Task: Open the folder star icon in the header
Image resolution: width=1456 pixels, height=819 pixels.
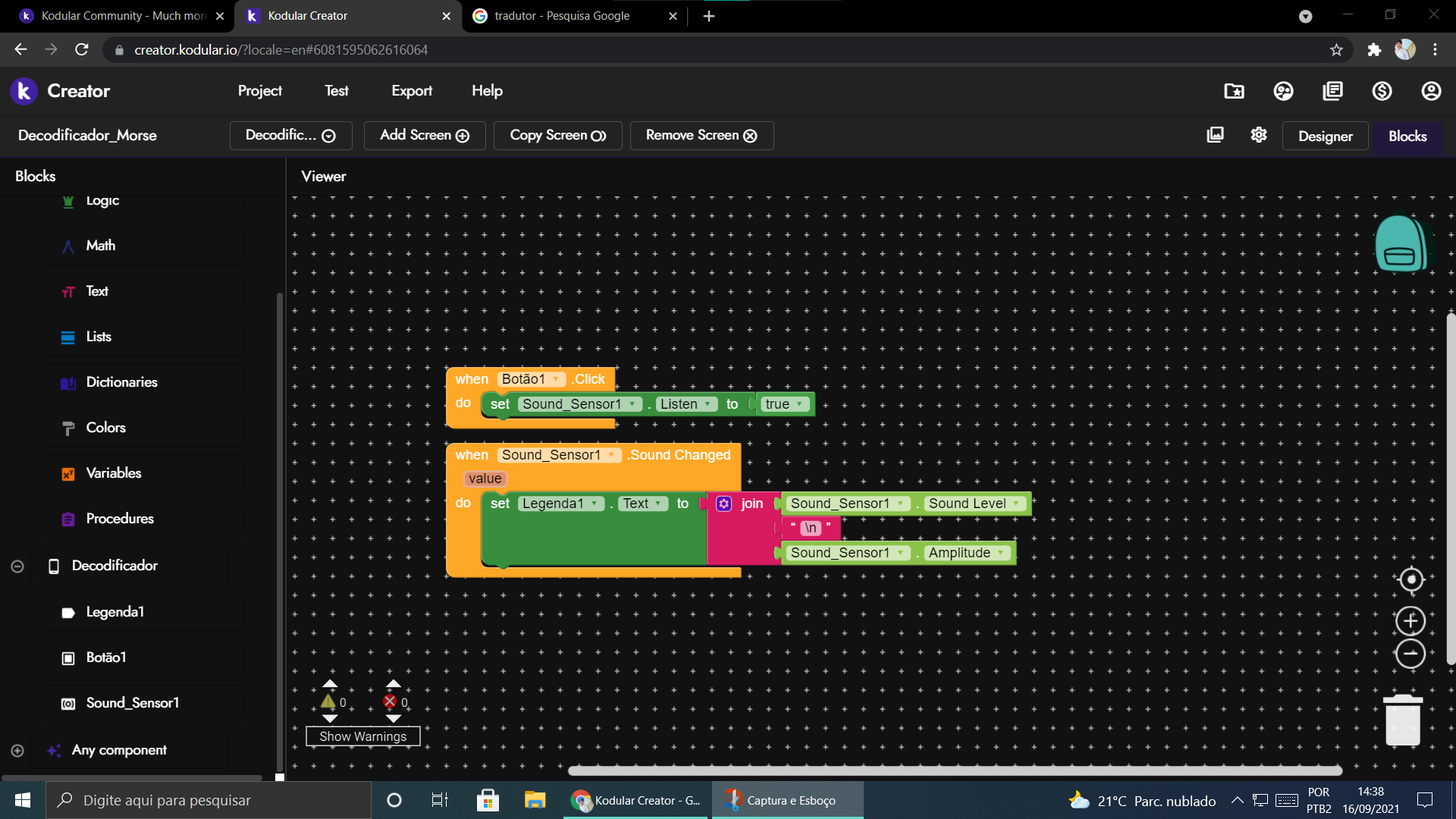Action: point(1234,91)
